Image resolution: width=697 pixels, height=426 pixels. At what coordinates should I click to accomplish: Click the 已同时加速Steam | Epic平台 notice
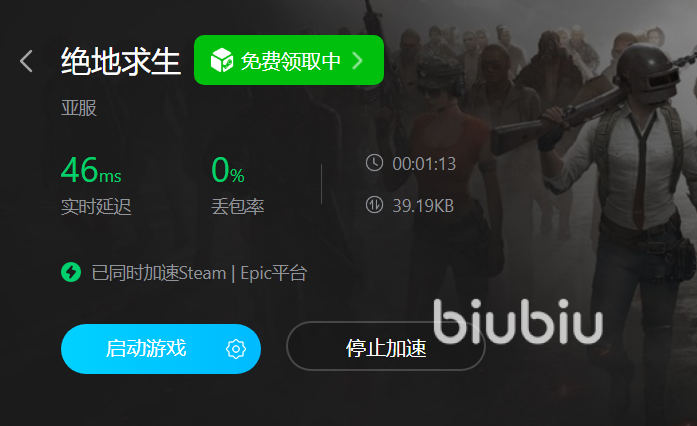pyautogui.click(x=199, y=273)
